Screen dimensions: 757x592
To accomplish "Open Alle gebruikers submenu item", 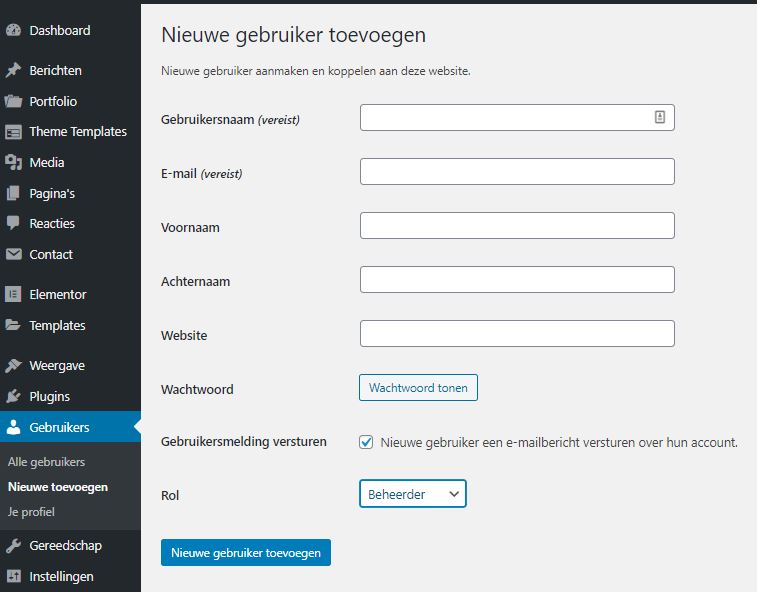I will (46, 462).
